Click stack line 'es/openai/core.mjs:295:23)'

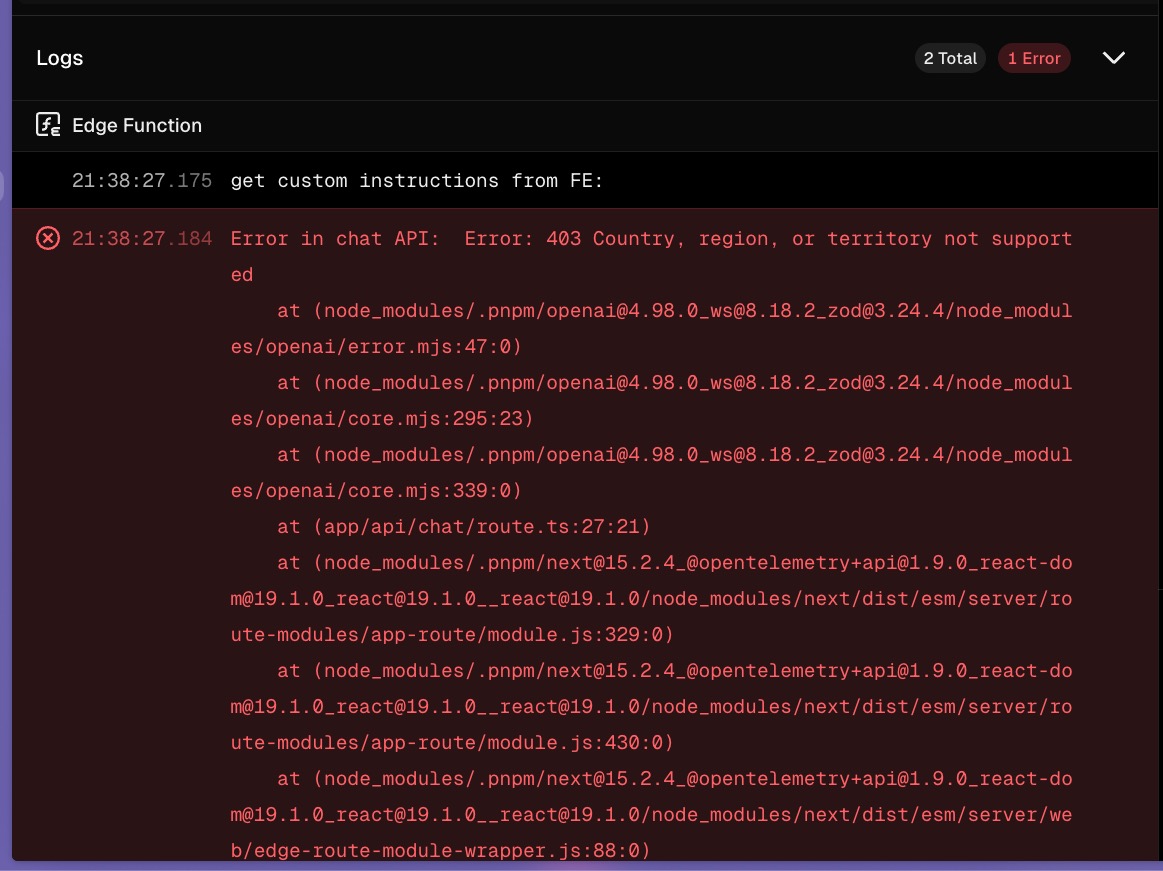pyautogui.click(x=381, y=418)
